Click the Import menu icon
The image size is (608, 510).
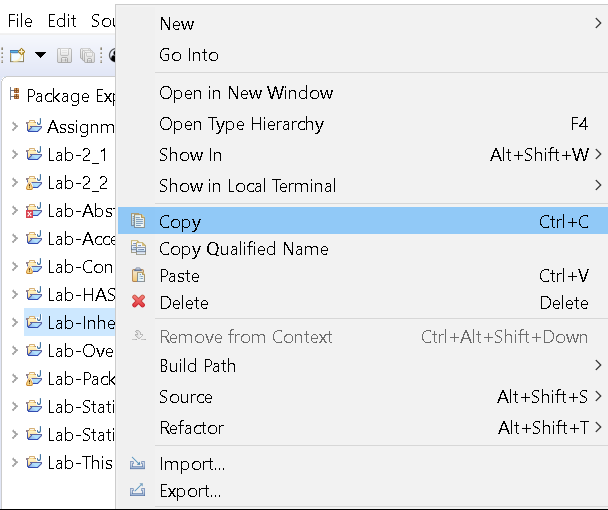[x=138, y=463]
